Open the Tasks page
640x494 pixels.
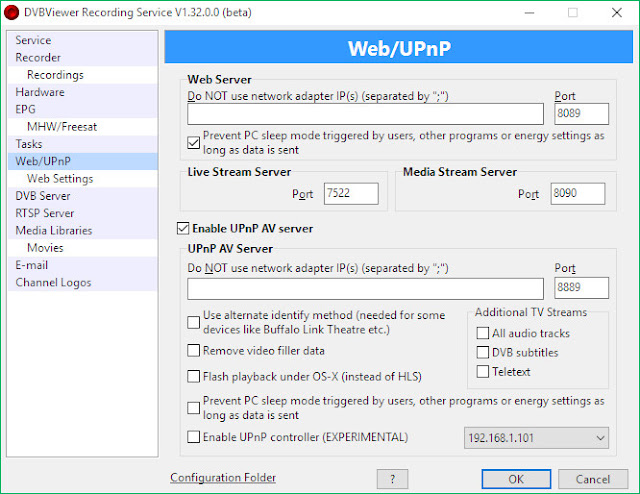click(82, 144)
